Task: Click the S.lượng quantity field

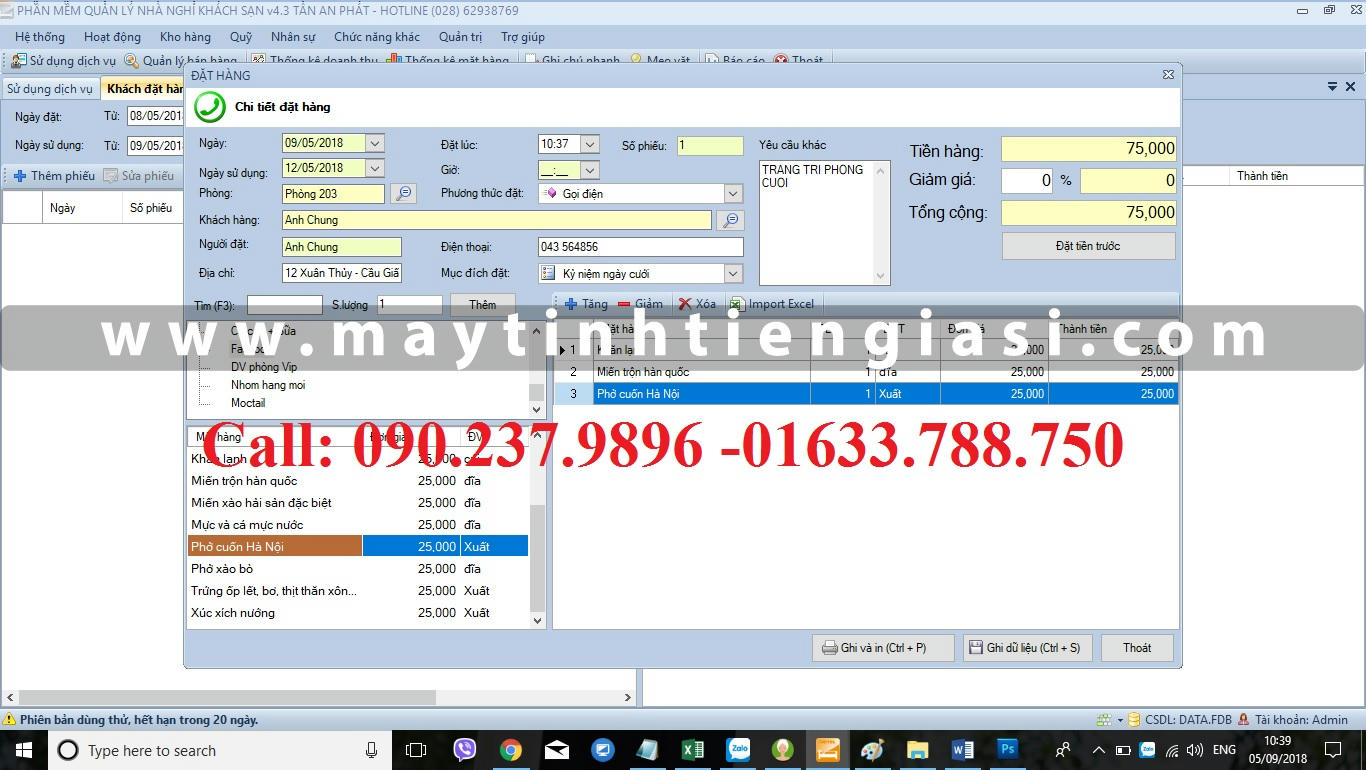Action: [x=410, y=304]
